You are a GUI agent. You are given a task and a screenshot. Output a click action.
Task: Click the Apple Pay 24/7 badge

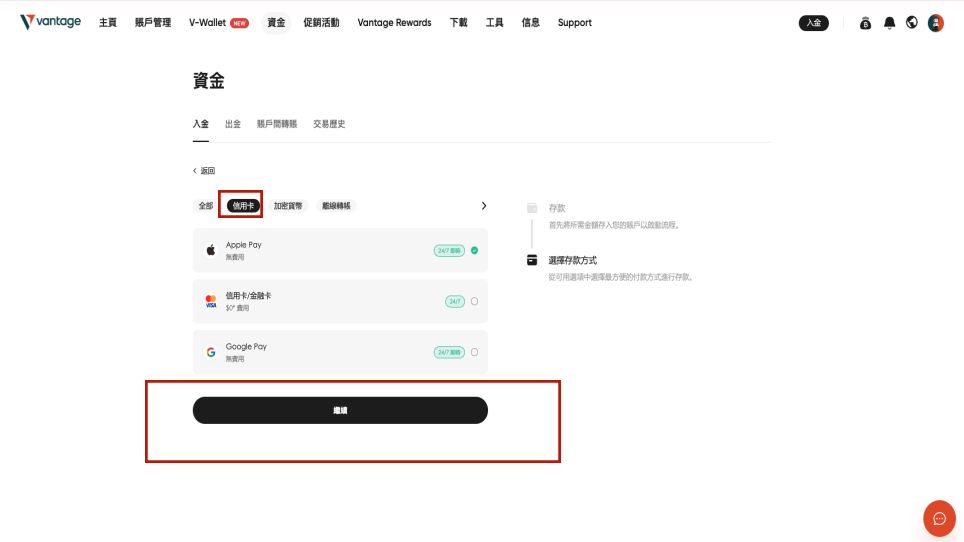(x=449, y=251)
